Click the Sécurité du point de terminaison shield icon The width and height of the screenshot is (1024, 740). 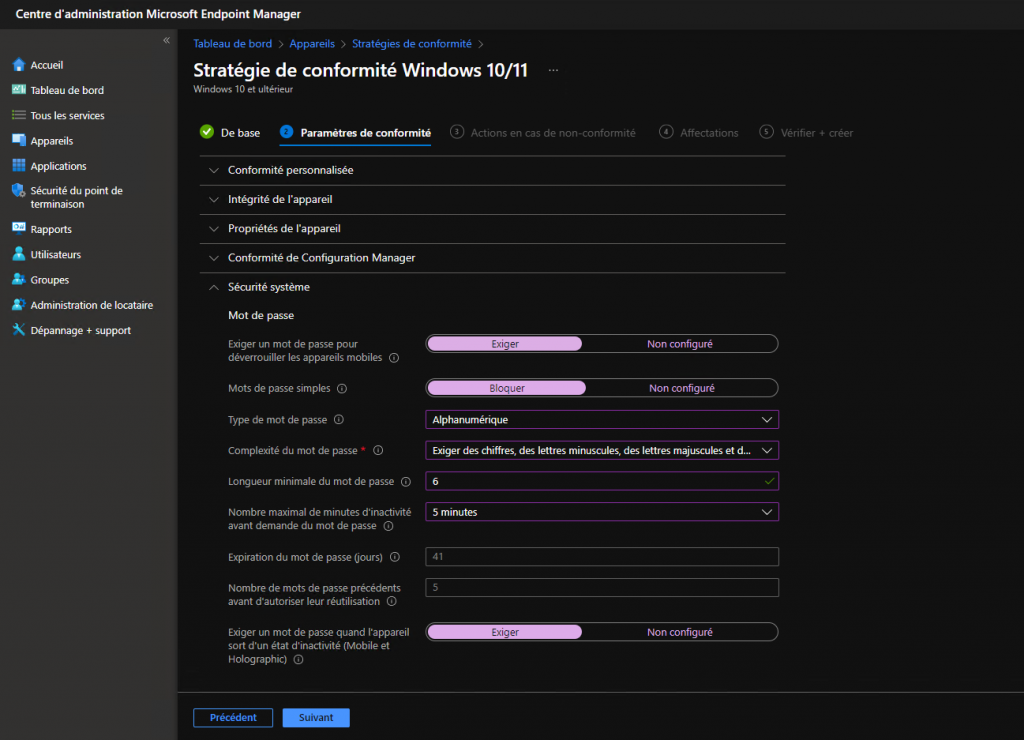[19, 191]
